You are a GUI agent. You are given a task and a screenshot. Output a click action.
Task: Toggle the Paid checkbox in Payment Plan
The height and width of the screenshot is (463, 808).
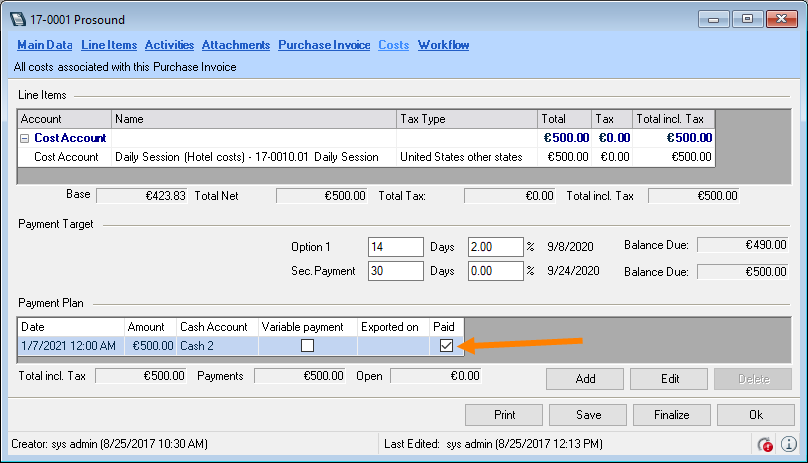click(445, 346)
